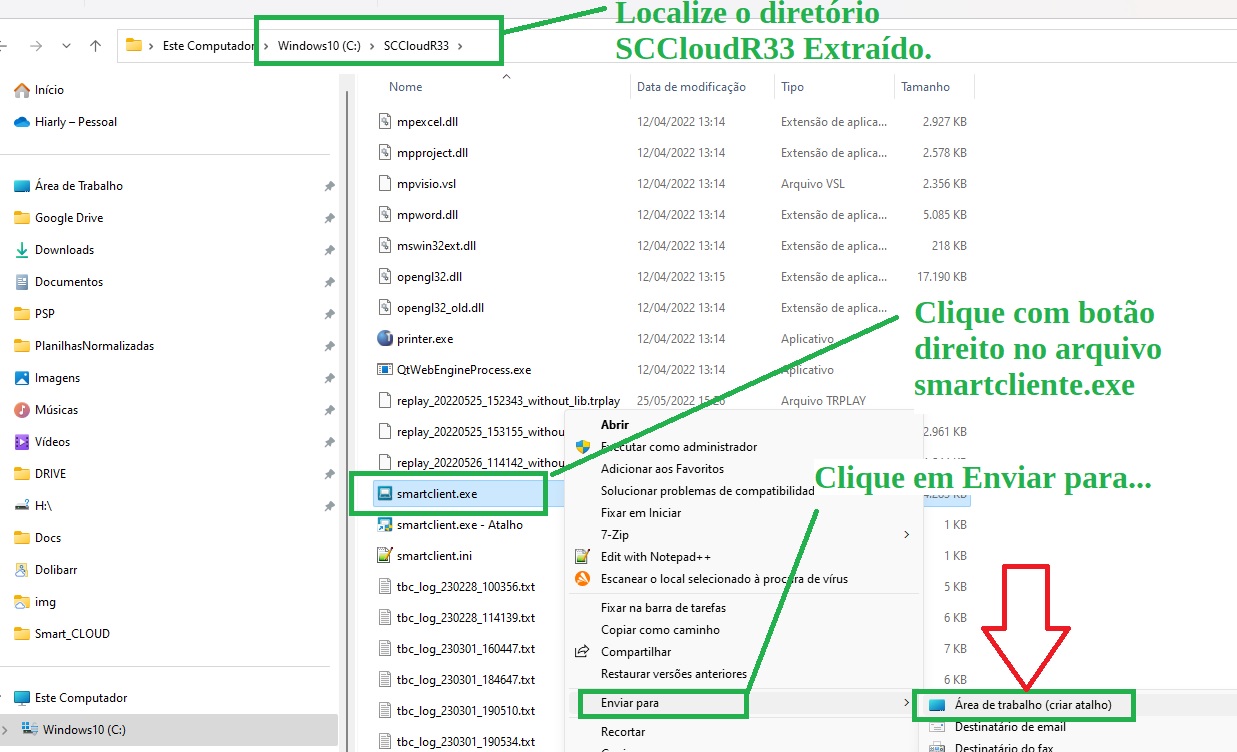Click the Hiarly – Pessoal OneDrive icon
The width and height of the screenshot is (1237, 752).
[x=22, y=122]
